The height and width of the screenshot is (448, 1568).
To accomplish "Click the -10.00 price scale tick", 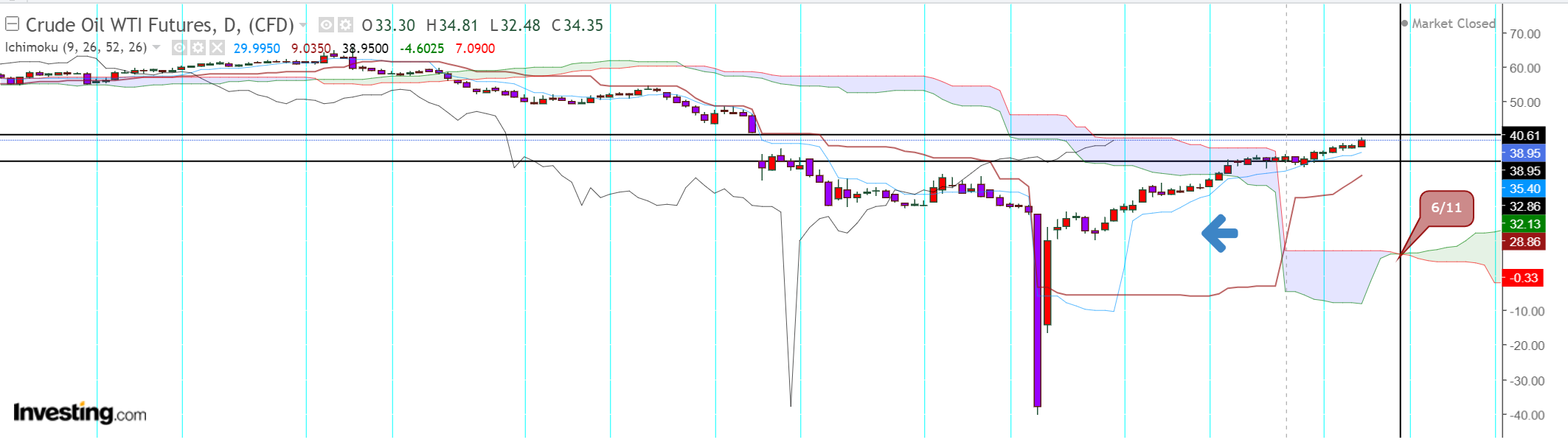I will (x=1525, y=311).
